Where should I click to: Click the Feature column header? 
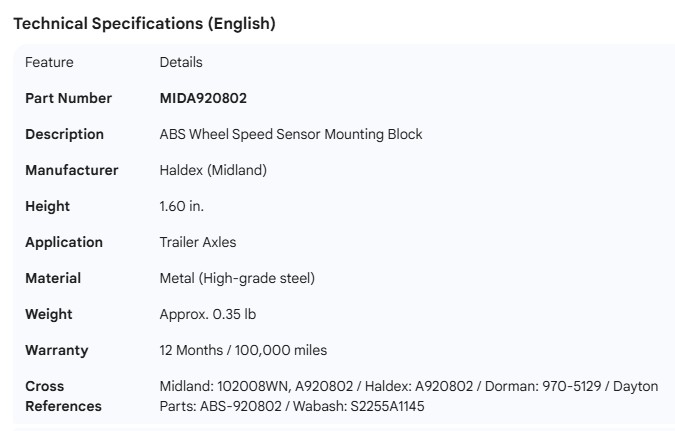tap(49, 62)
